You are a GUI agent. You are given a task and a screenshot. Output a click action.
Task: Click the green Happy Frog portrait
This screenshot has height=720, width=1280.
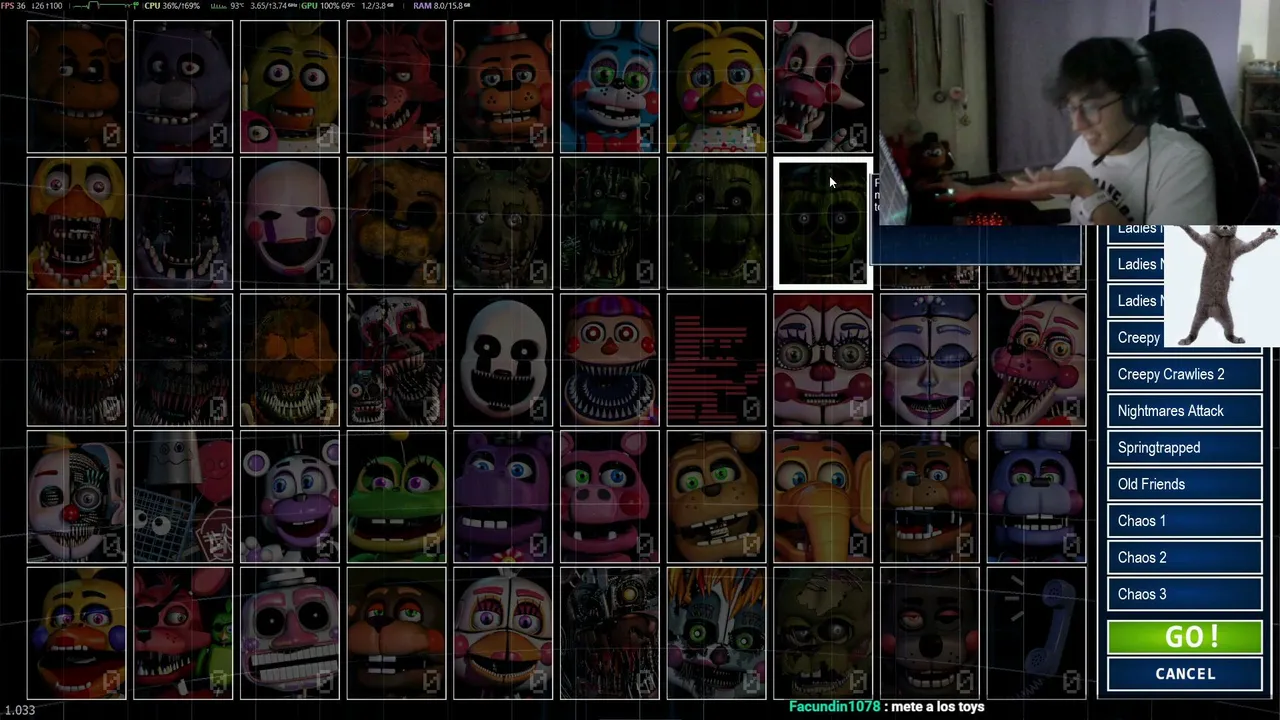click(x=396, y=497)
